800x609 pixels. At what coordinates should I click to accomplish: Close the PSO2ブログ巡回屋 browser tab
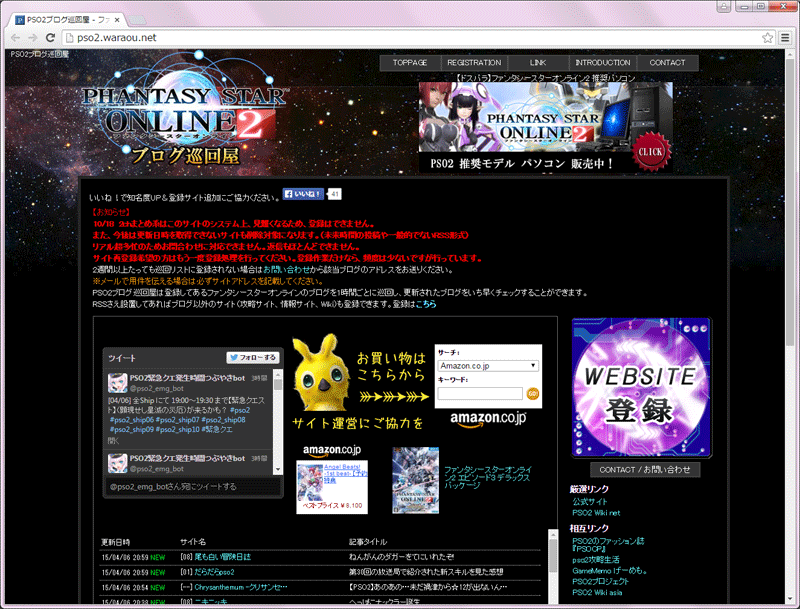click(117, 20)
